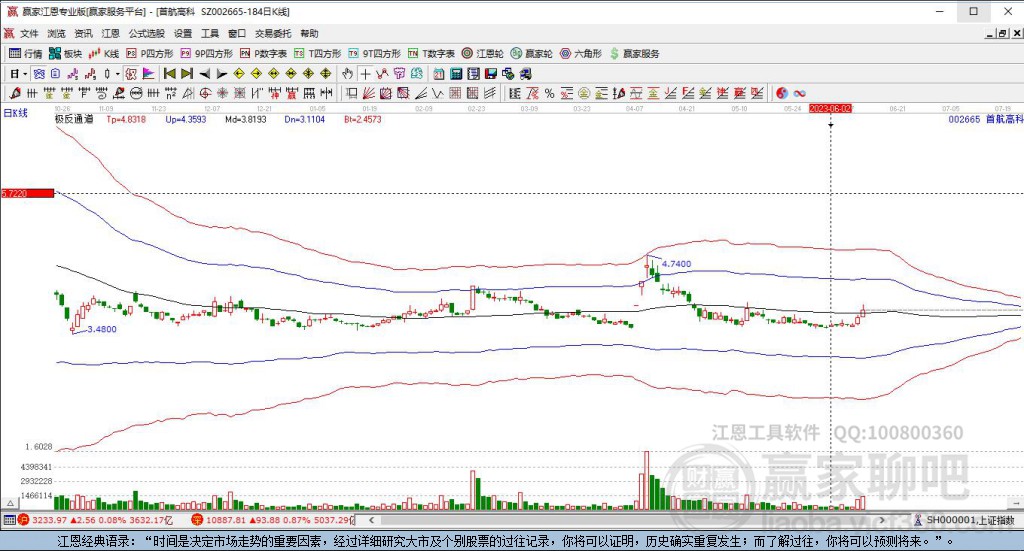Open the 帮助 menu

309,33
